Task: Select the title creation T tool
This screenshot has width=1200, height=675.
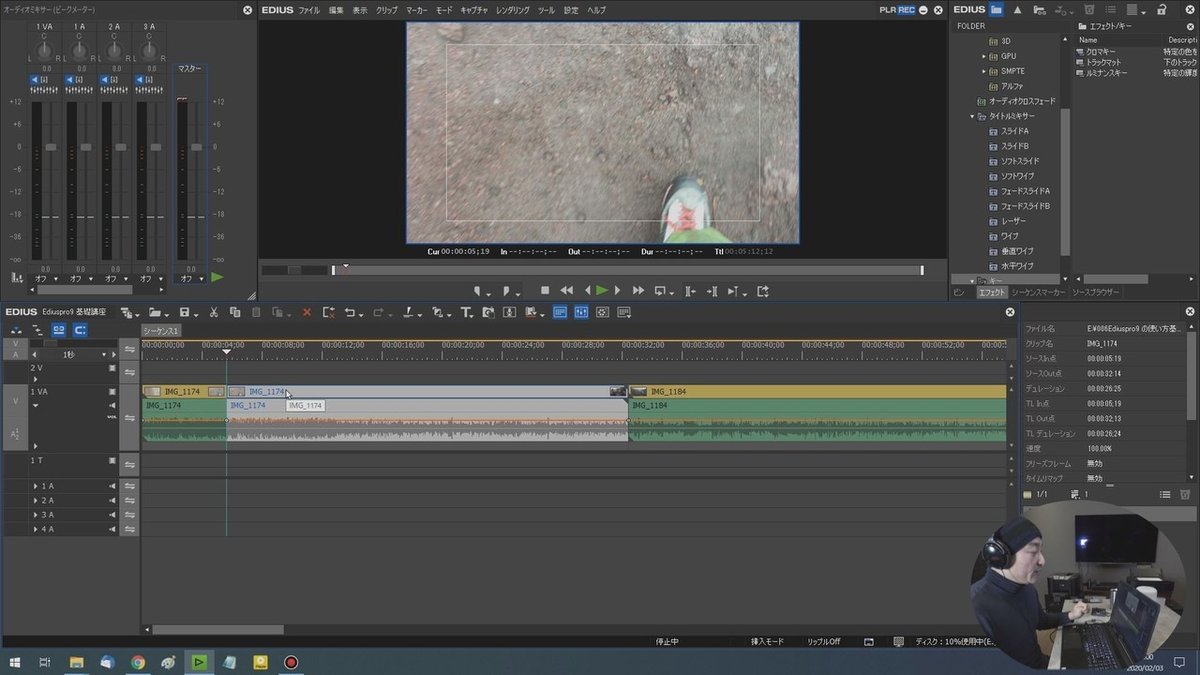Action: click(x=467, y=313)
